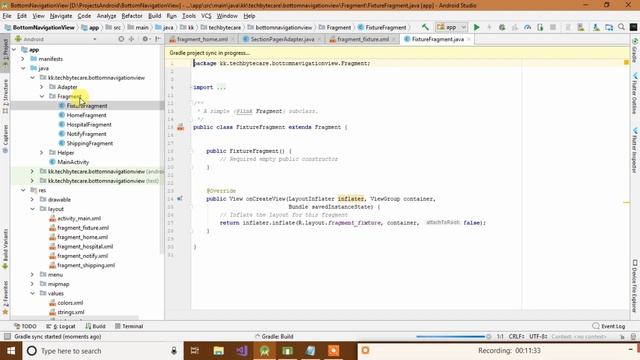Screen dimensions: 640x360
Task: Open Project Structure icon in toolbar
Action: point(609,27)
